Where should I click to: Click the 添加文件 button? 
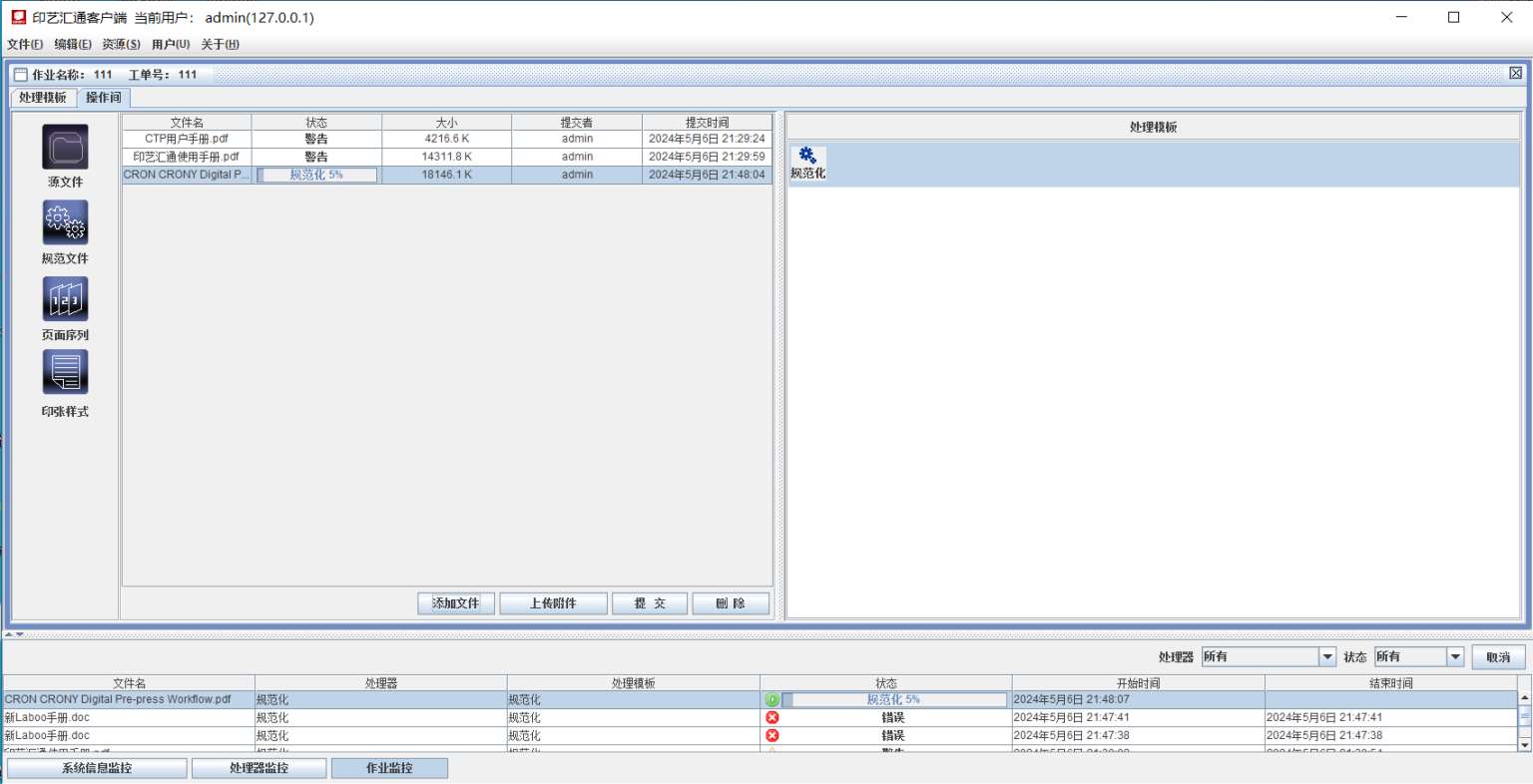pyautogui.click(x=456, y=603)
